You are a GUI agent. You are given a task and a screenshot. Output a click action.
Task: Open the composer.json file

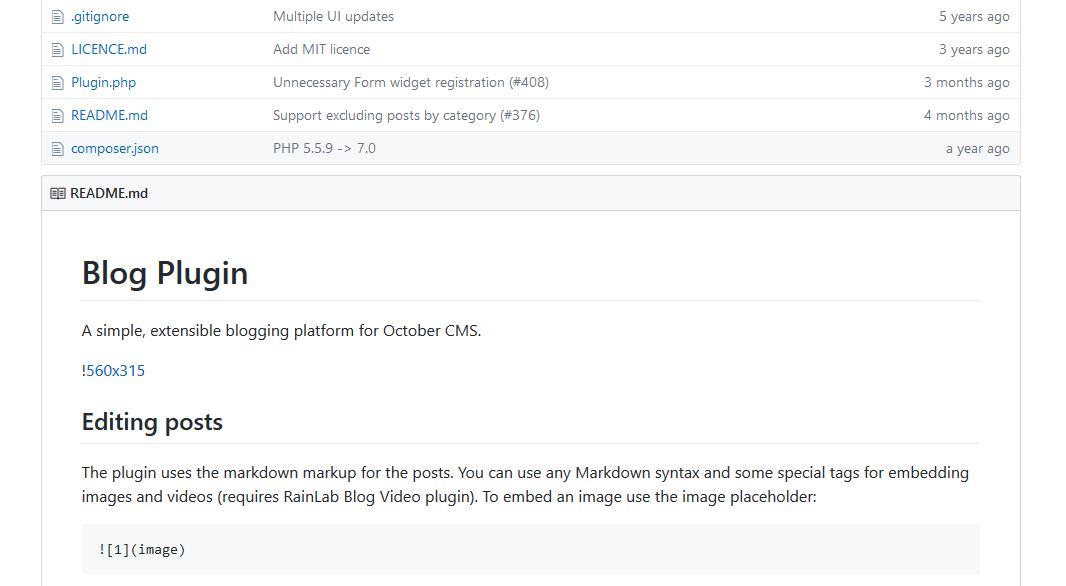113,148
